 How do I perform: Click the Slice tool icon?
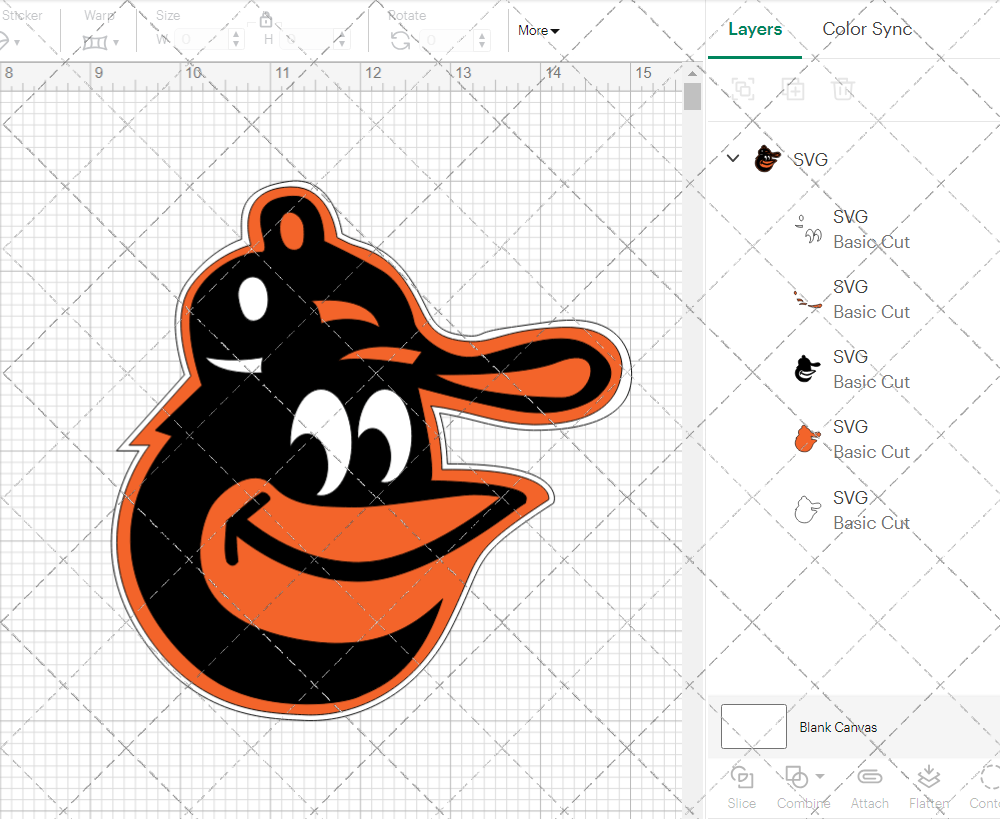pyautogui.click(x=742, y=778)
